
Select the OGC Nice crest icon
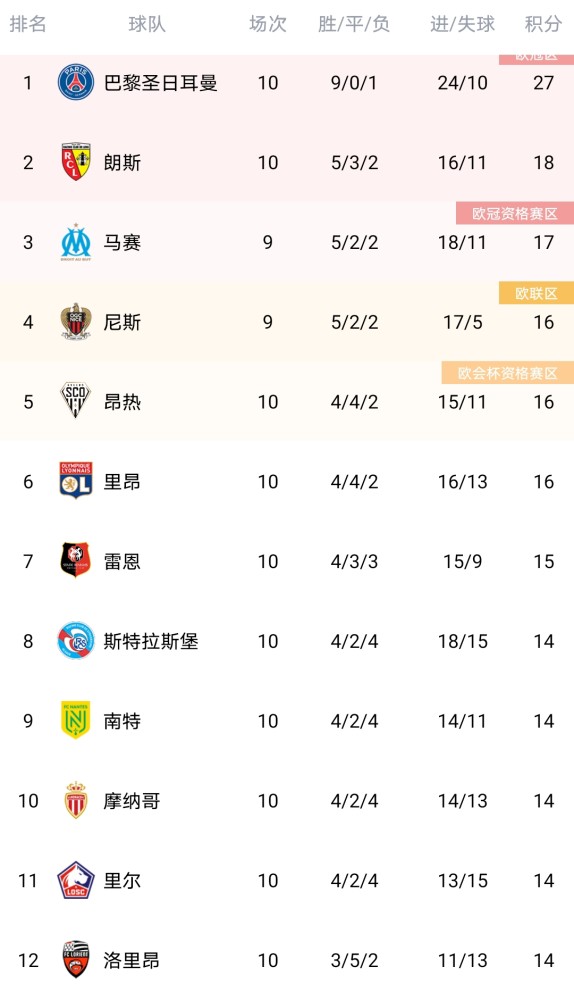76,321
